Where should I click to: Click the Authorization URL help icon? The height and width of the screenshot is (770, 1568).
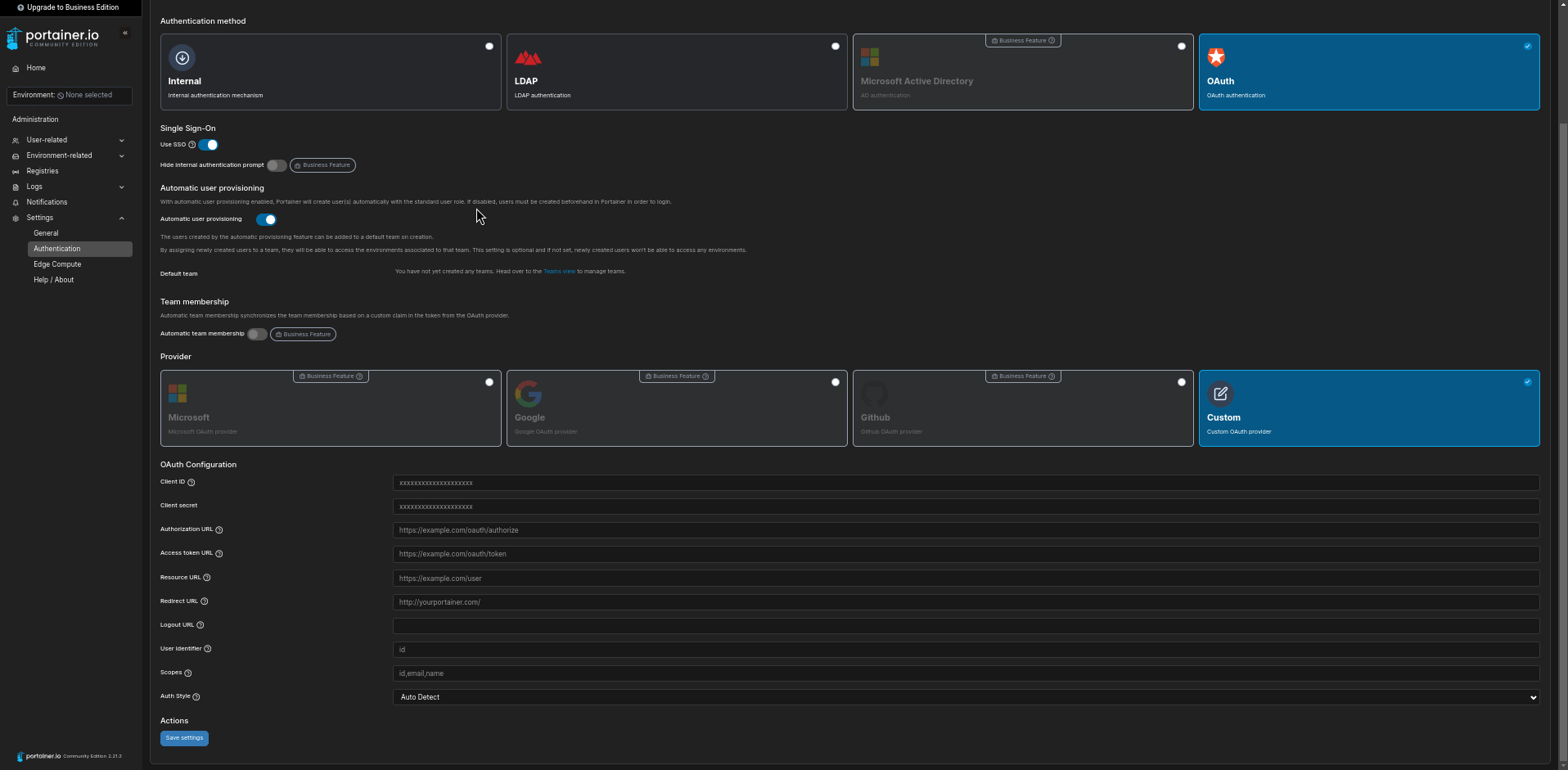click(x=219, y=530)
